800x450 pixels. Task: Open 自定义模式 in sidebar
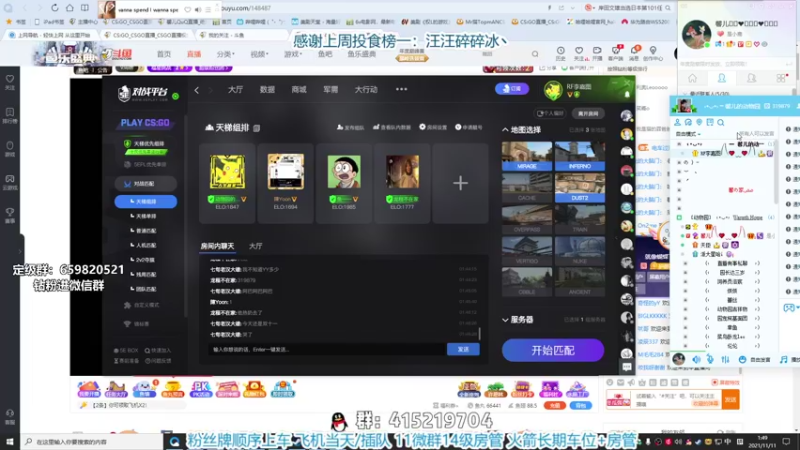coord(142,305)
